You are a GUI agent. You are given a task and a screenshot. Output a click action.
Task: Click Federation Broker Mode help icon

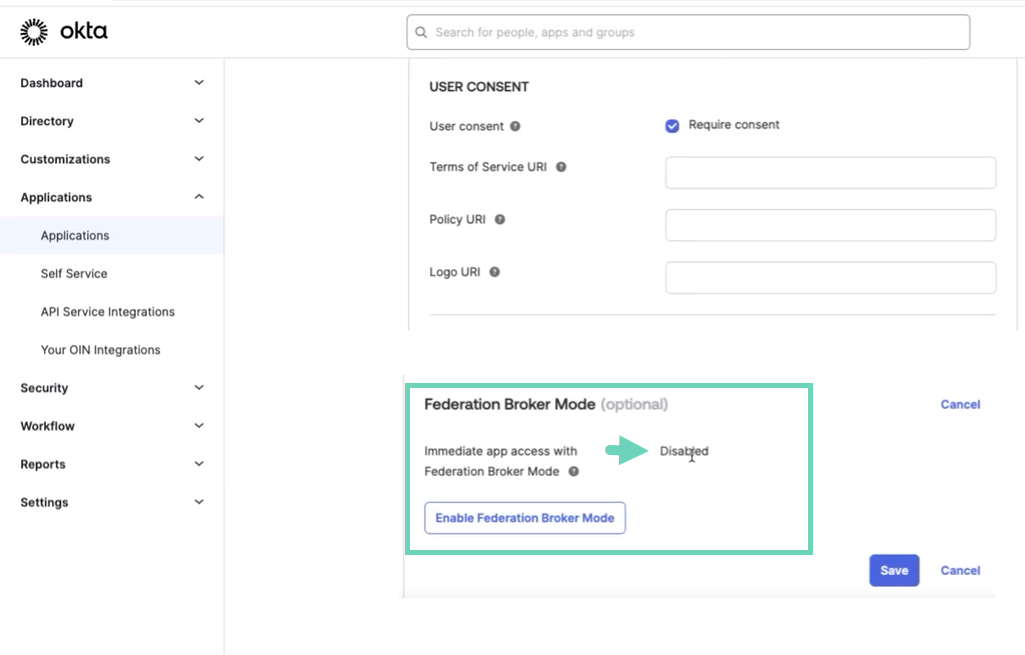coord(574,471)
